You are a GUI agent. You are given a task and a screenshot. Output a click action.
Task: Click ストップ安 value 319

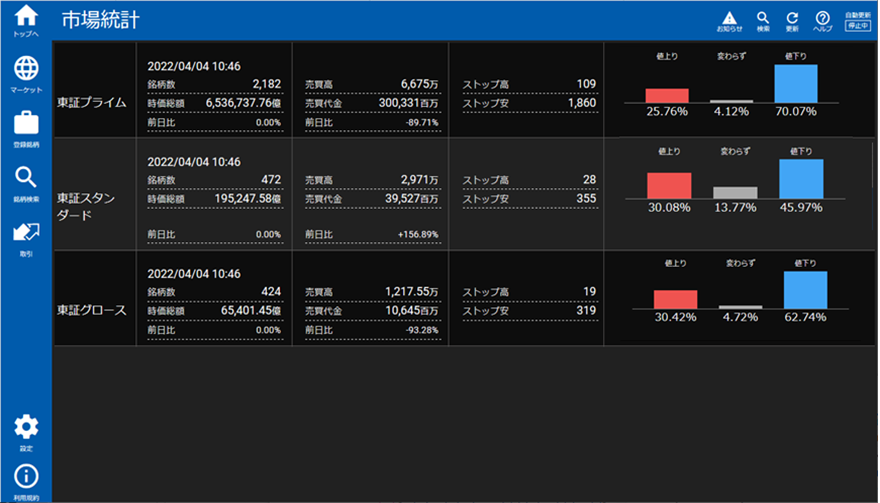coord(586,310)
